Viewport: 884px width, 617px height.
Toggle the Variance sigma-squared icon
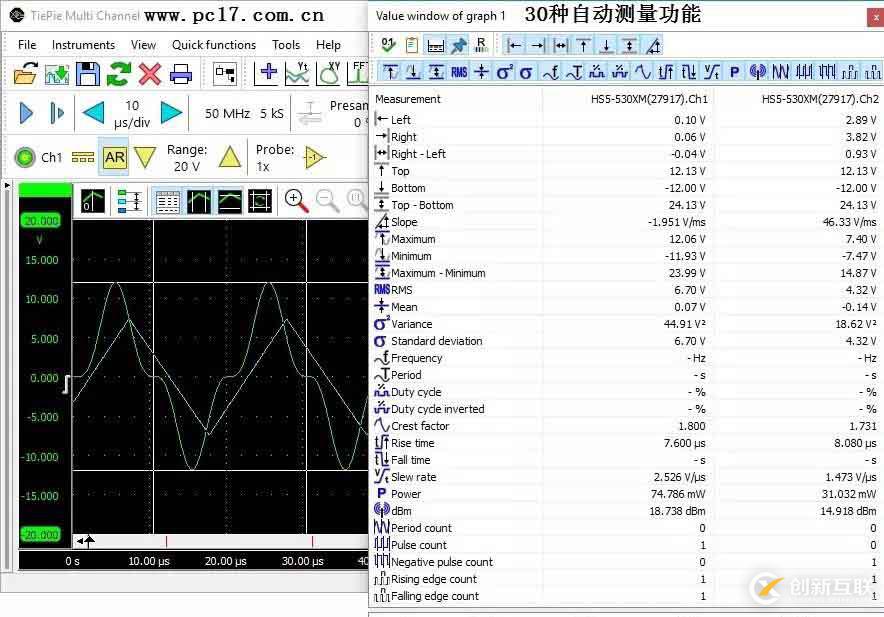click(504, 72)
